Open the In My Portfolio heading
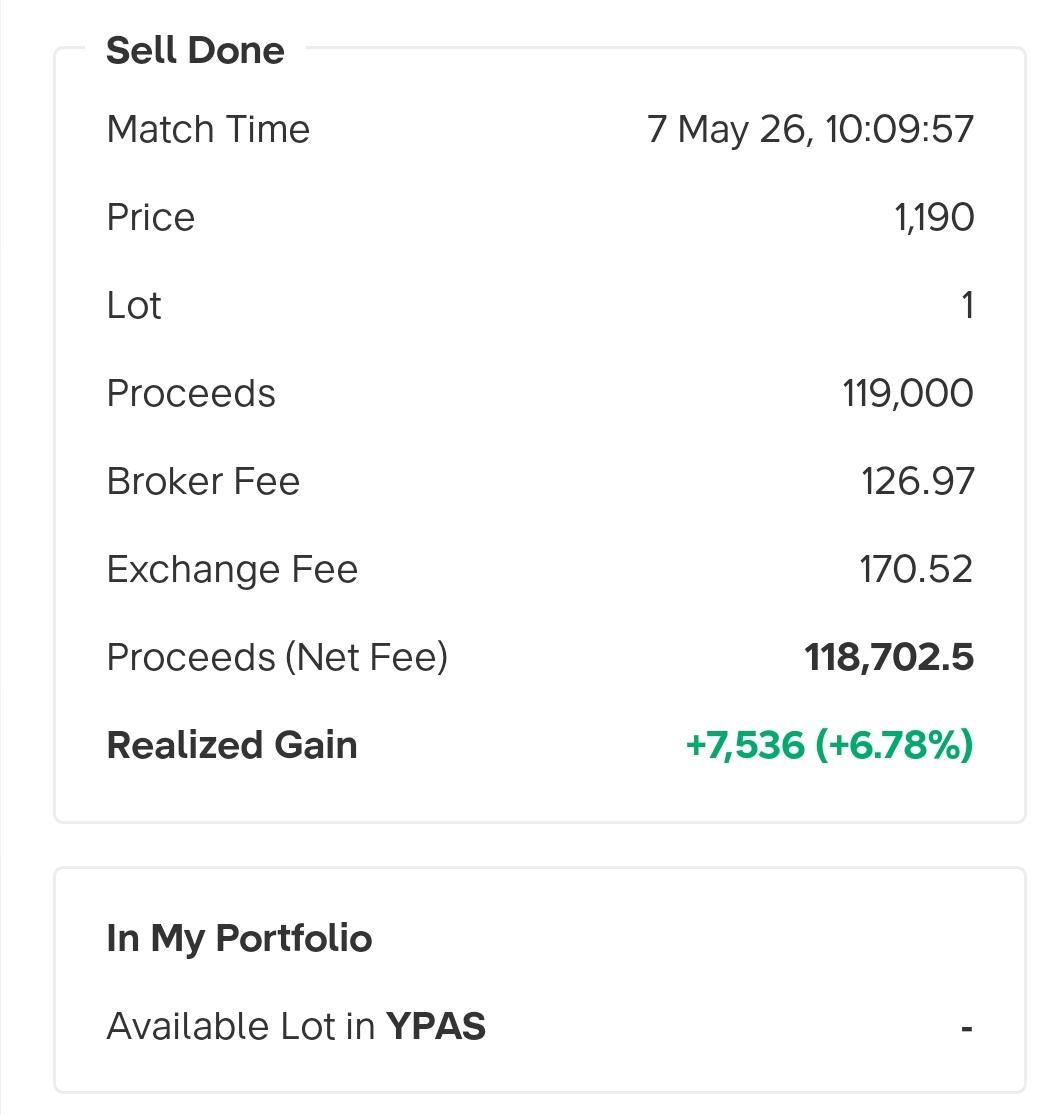The image size is (1054, 1115). [239, 938]
